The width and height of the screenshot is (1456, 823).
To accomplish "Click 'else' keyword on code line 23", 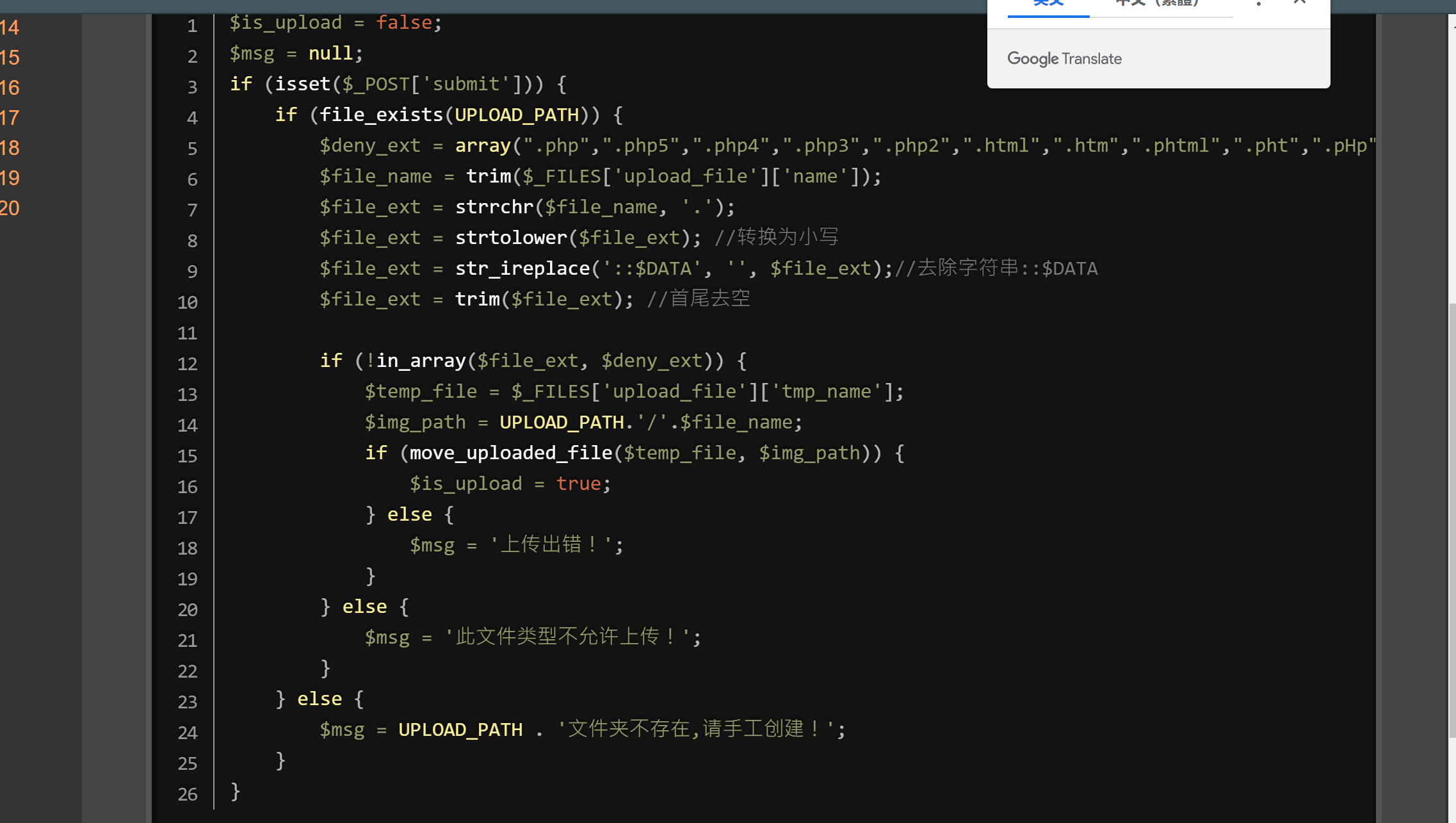I will tap(320, 699).
